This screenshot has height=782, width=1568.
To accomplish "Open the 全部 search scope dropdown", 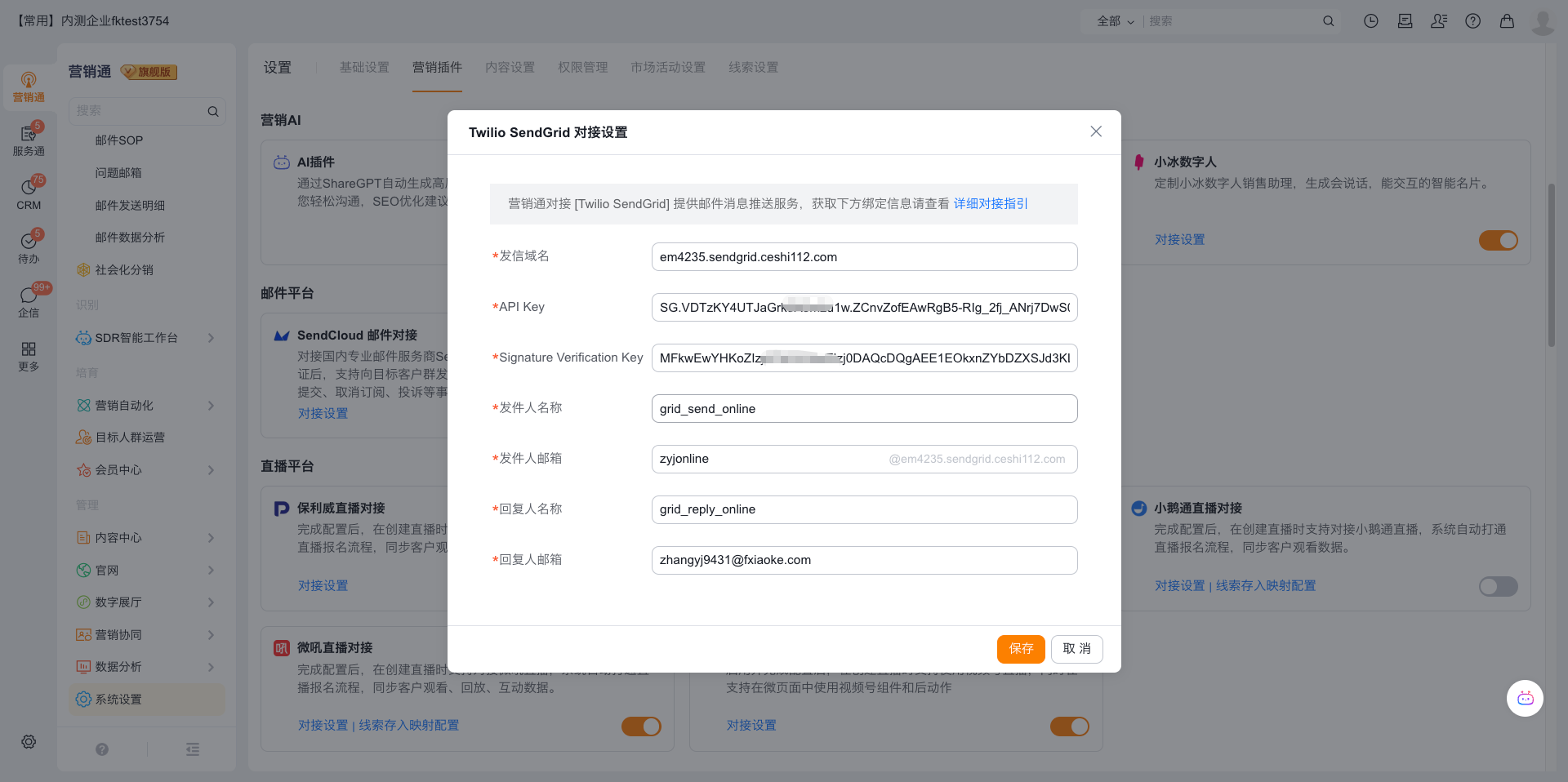I will (x=1116, y=21).
